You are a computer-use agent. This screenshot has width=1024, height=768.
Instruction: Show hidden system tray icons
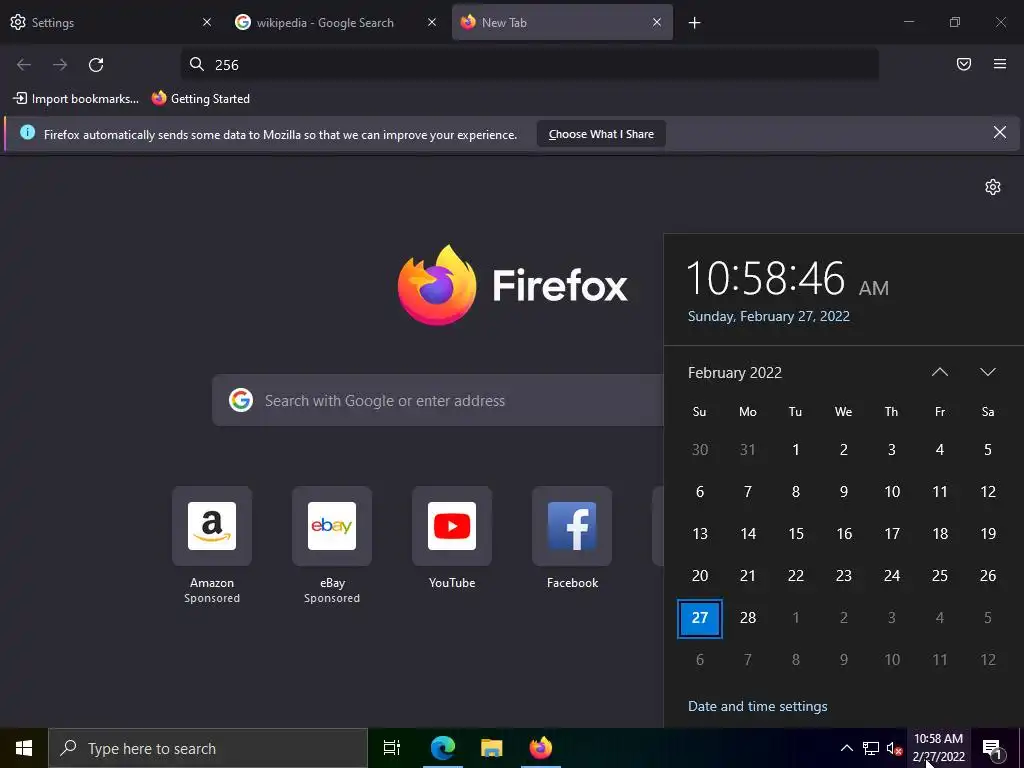tap(846, 748)
